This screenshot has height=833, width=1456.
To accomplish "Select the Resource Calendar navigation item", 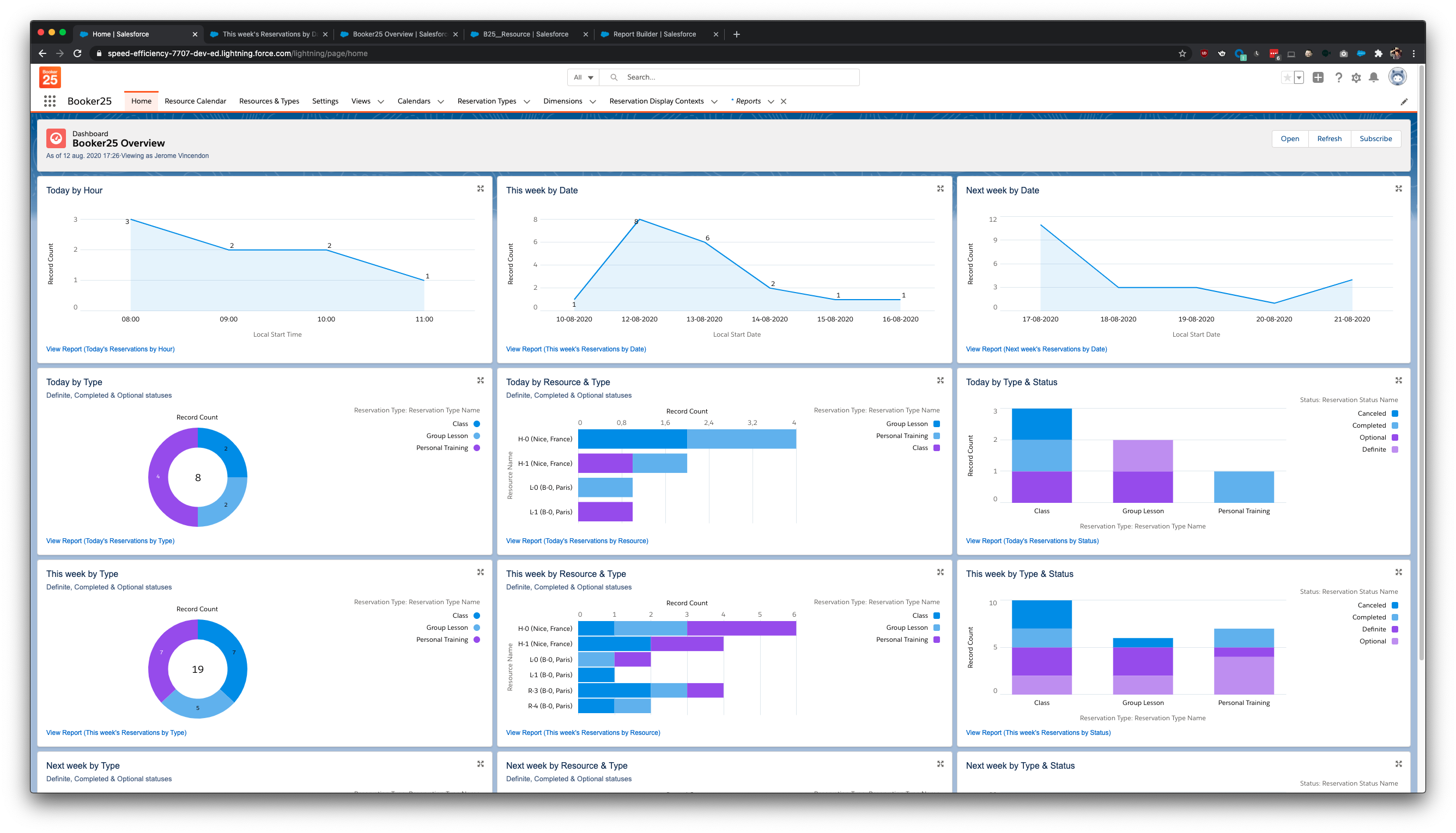I will tap(195, 101).
